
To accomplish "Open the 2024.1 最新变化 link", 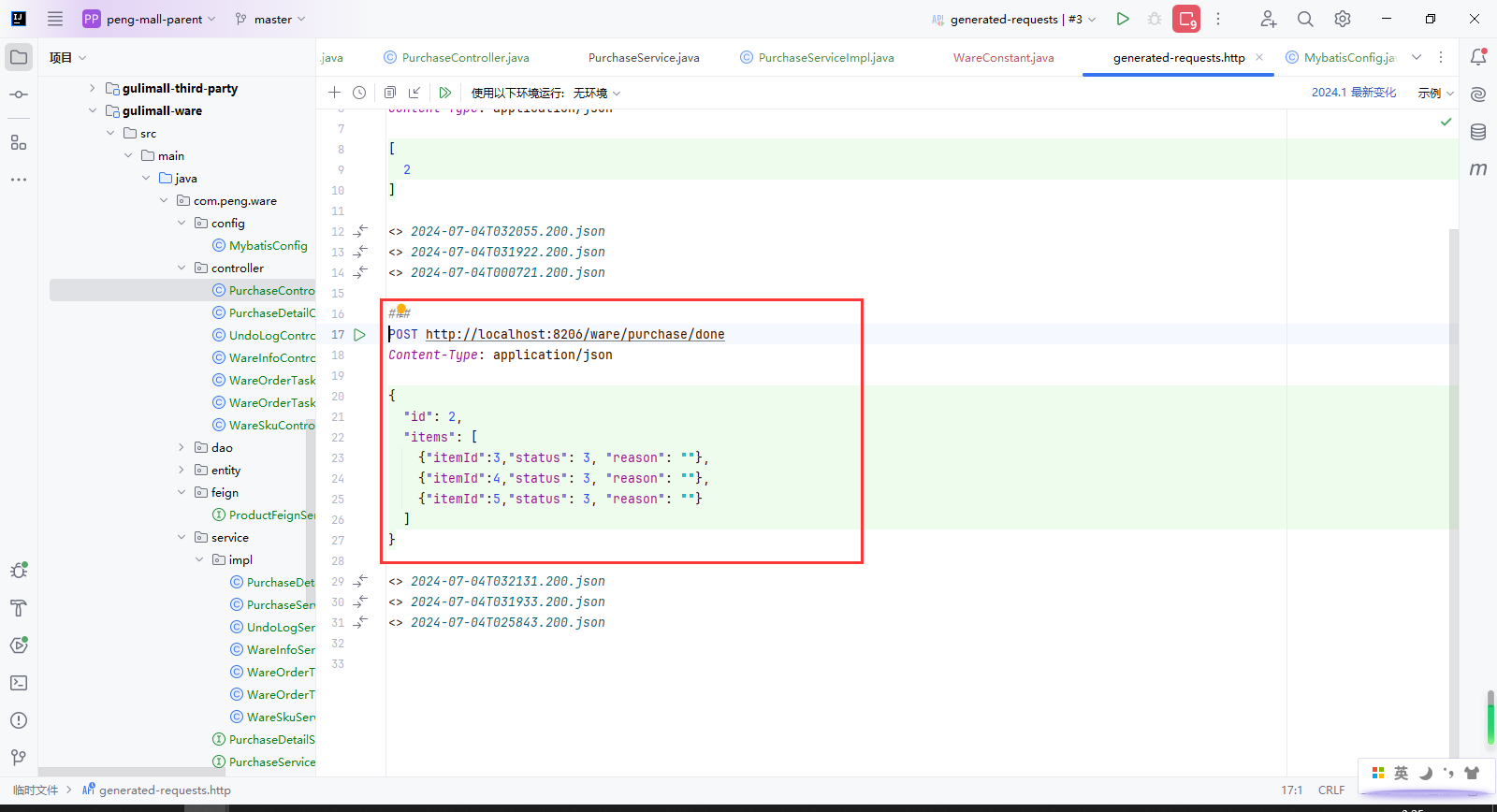I will (x=1354, y=93).
